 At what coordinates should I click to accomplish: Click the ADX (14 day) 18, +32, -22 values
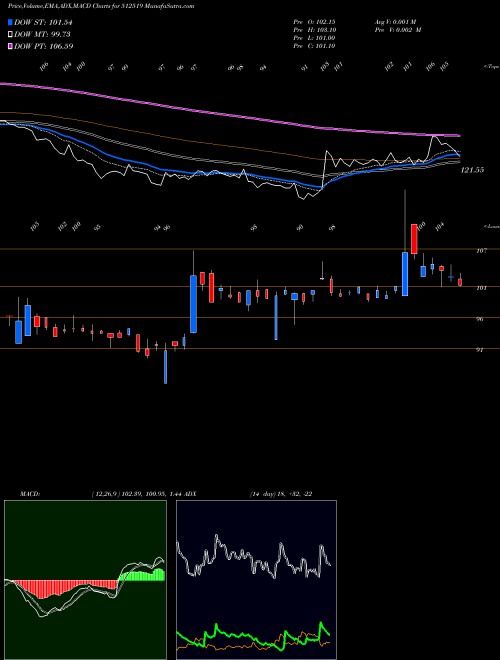[281, 494]
